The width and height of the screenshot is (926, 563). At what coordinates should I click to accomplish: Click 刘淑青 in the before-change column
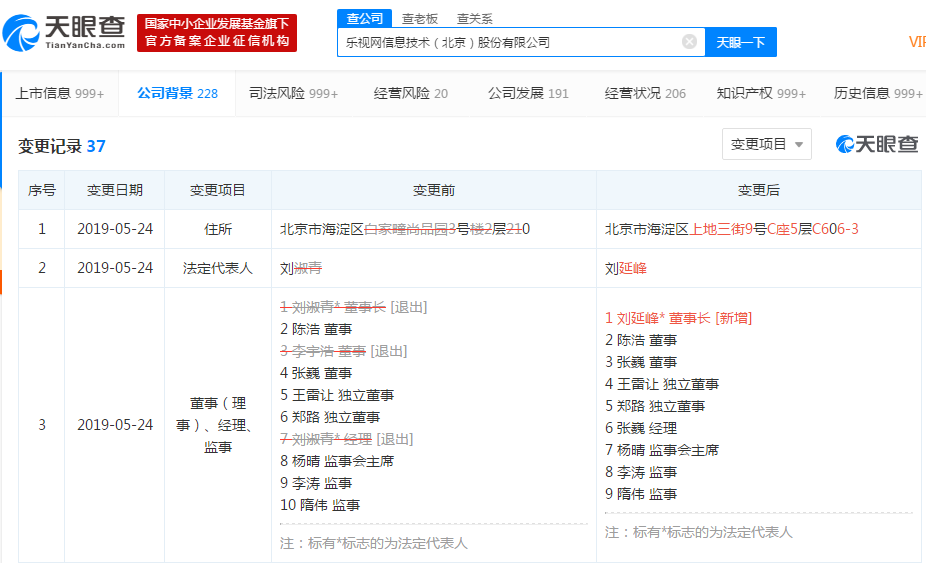301,268
